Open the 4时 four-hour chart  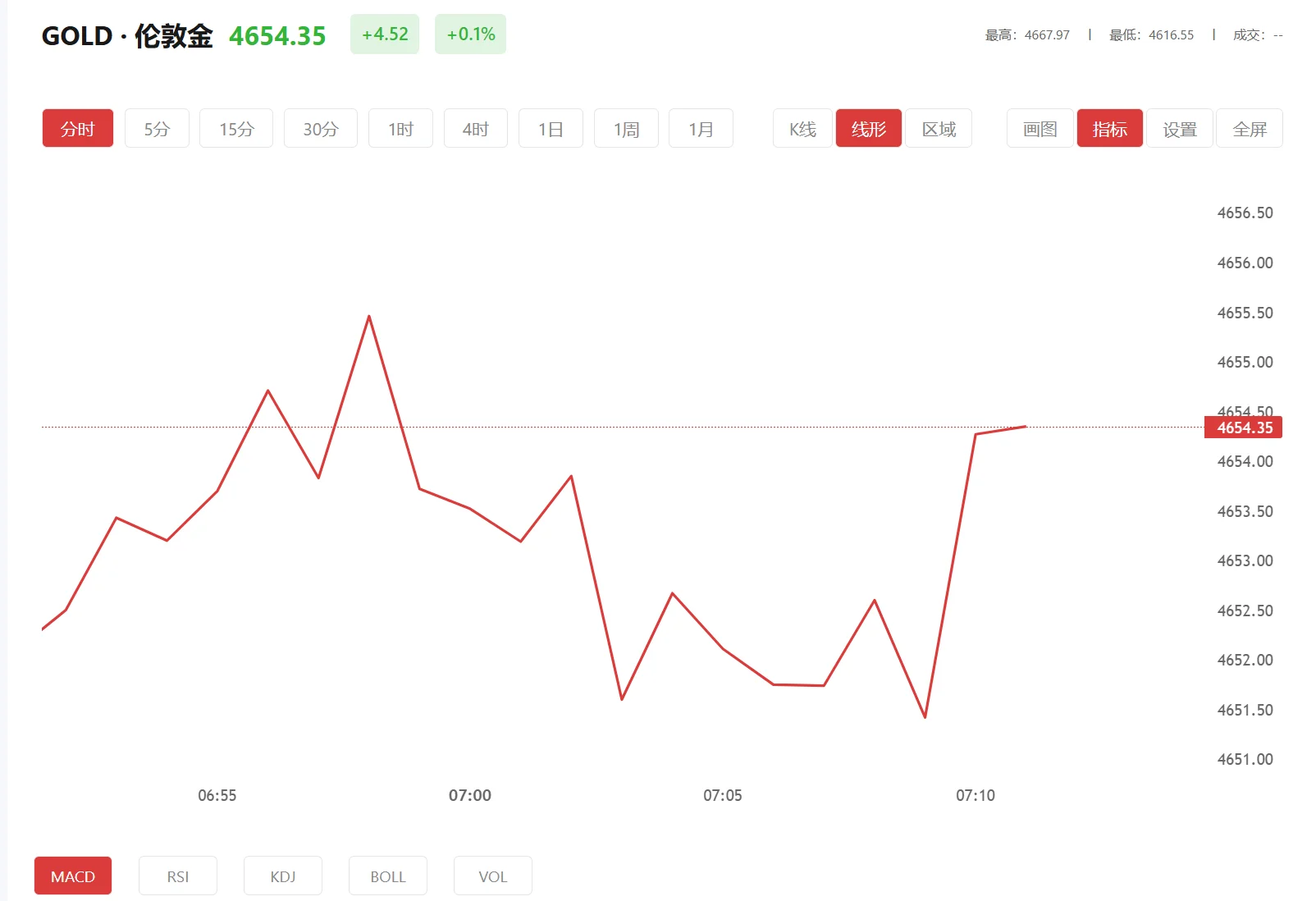point(475,128)
